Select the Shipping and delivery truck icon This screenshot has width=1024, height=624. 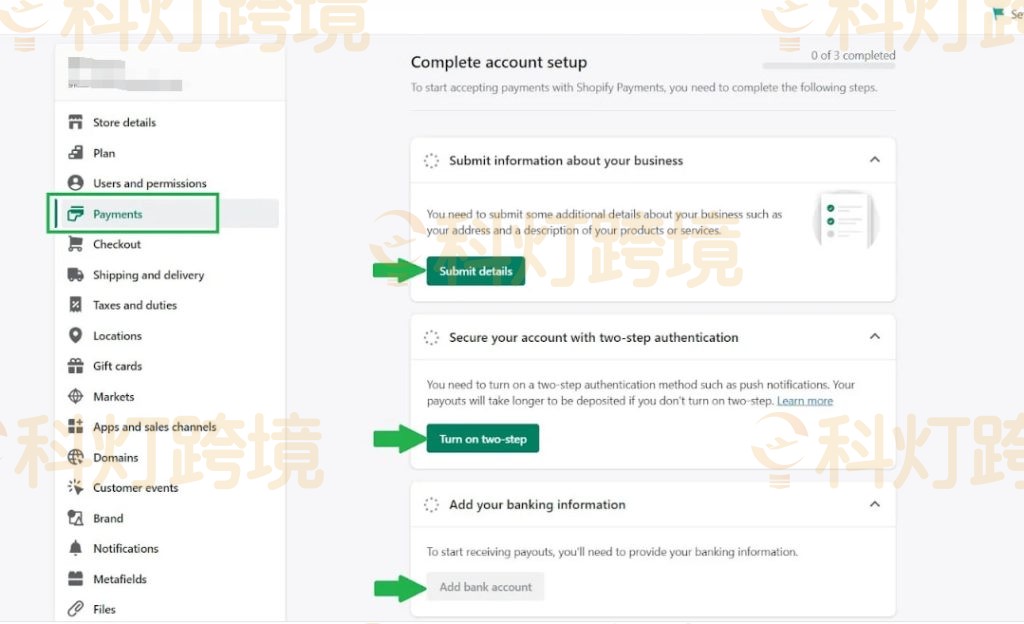point(78,274)
